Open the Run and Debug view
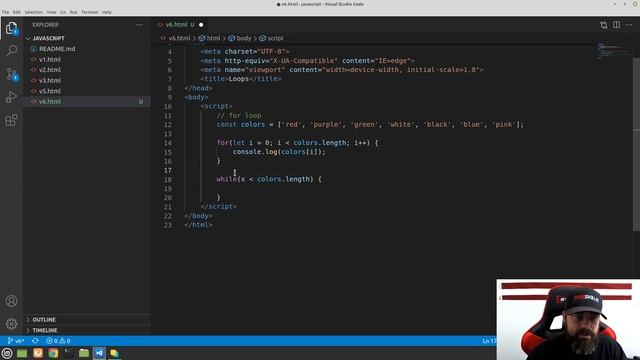Viewport: 640px width, 360px height. pos(11,97)
